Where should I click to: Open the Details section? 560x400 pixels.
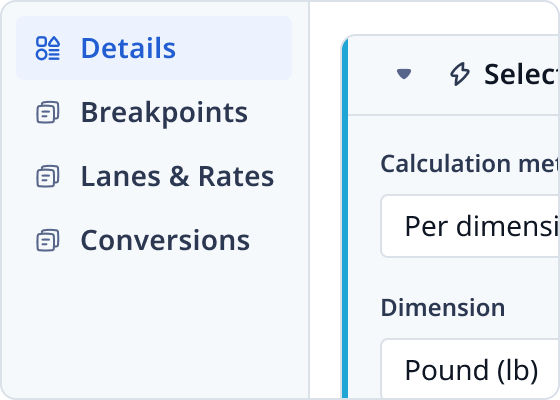click(x=128, y=48)
